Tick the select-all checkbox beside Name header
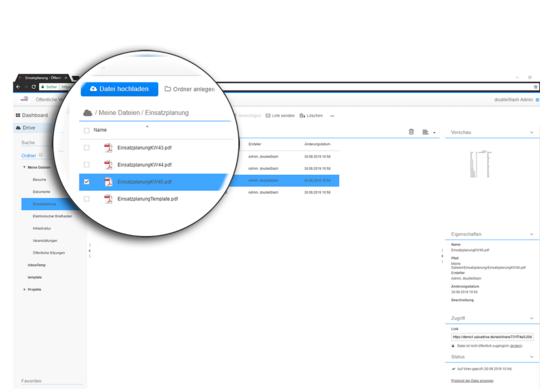Viewport: 540px width, 389px height. pos(86,130)
